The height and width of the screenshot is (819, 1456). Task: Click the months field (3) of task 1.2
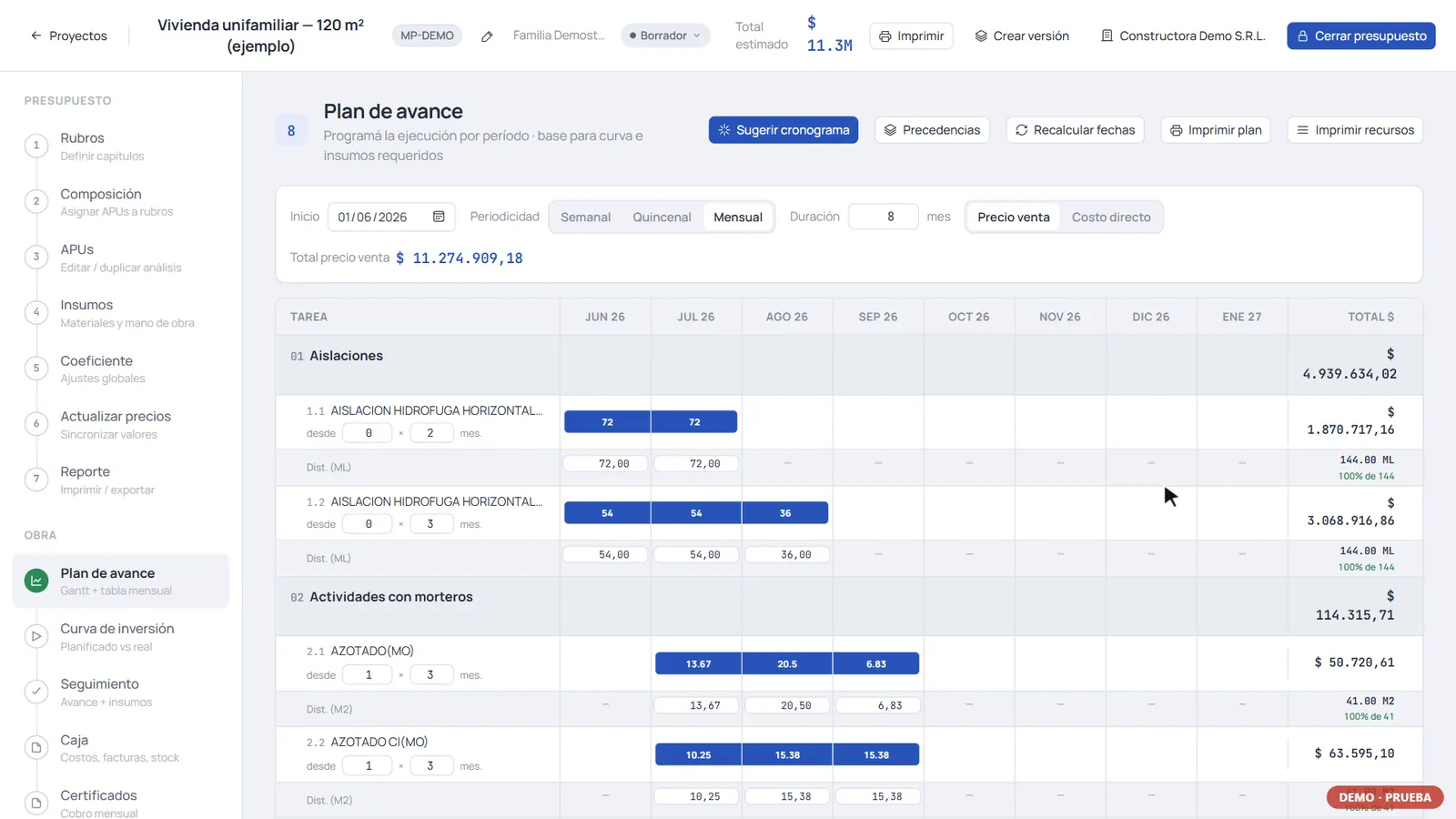tap(430, 524)
